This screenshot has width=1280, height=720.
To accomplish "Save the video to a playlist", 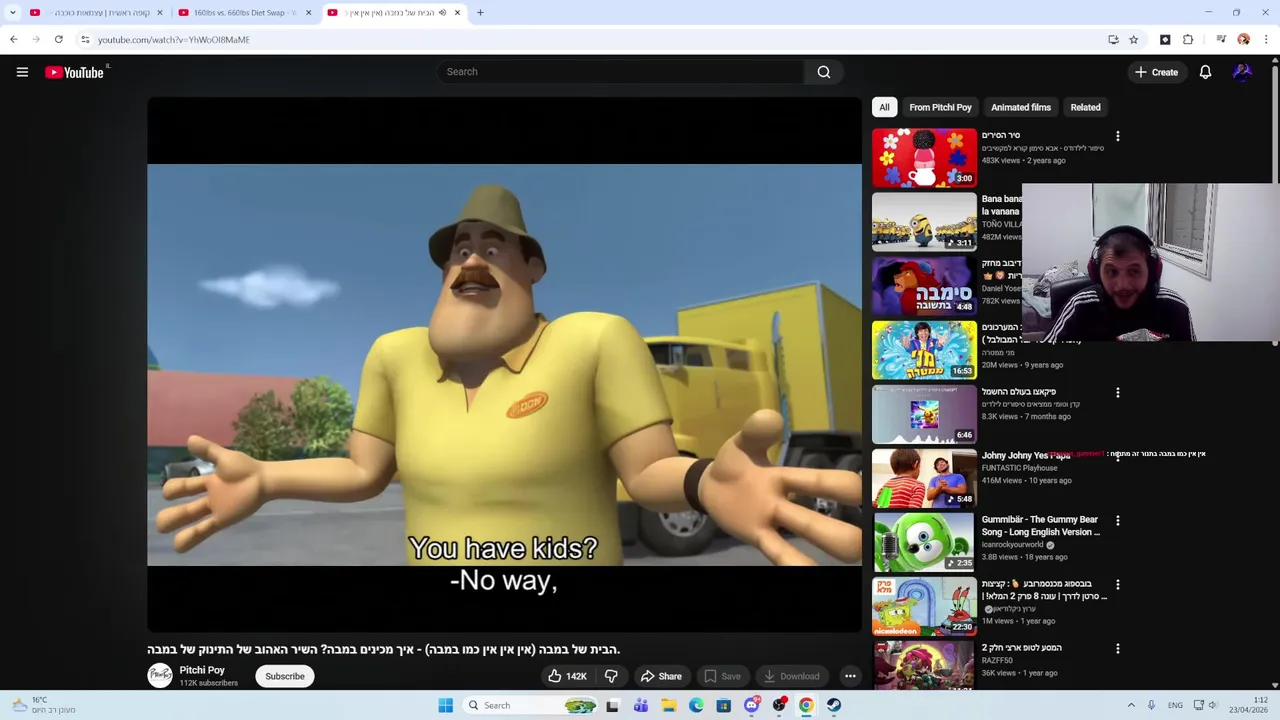I will (722, 676).
